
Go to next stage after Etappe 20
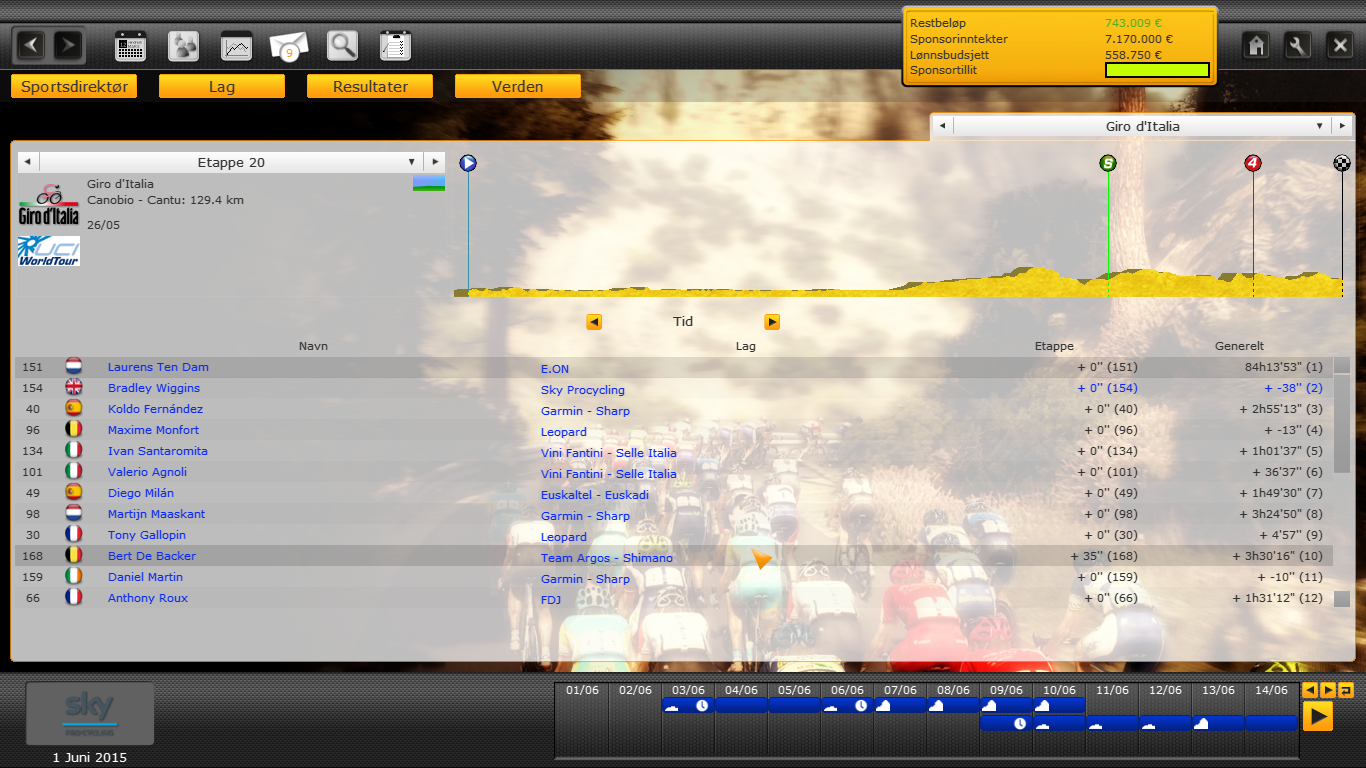pyautogui.click(x=434, y=162)
